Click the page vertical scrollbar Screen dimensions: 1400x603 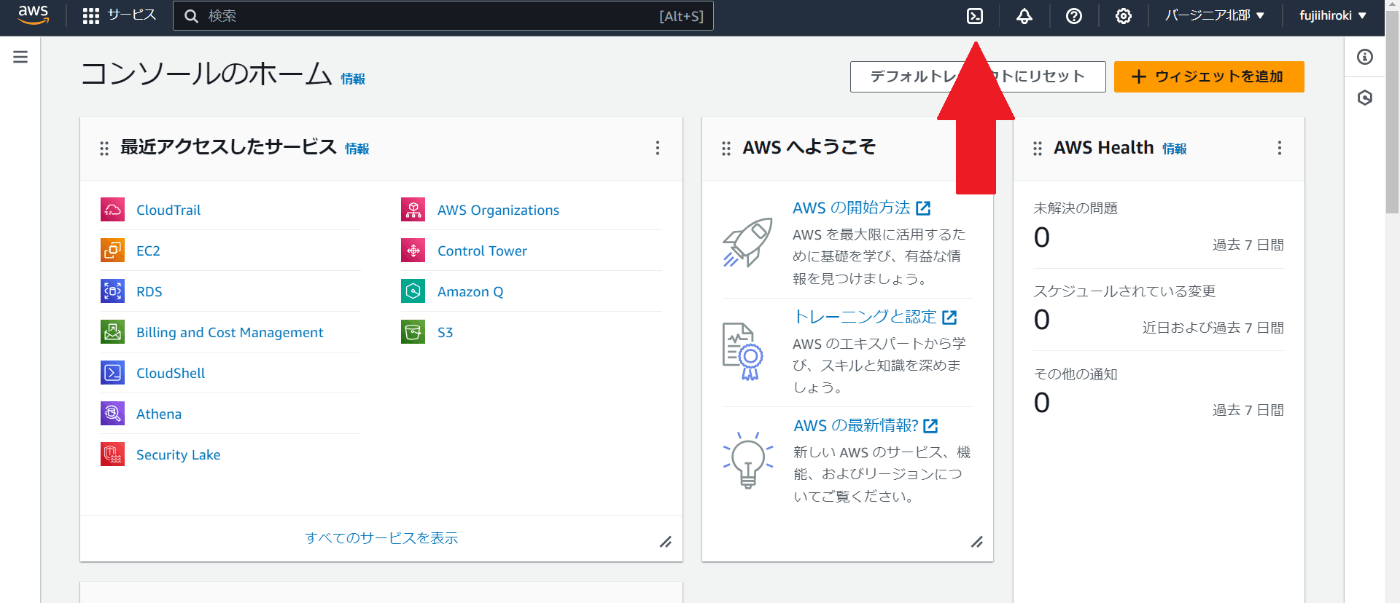[1392, 110]
